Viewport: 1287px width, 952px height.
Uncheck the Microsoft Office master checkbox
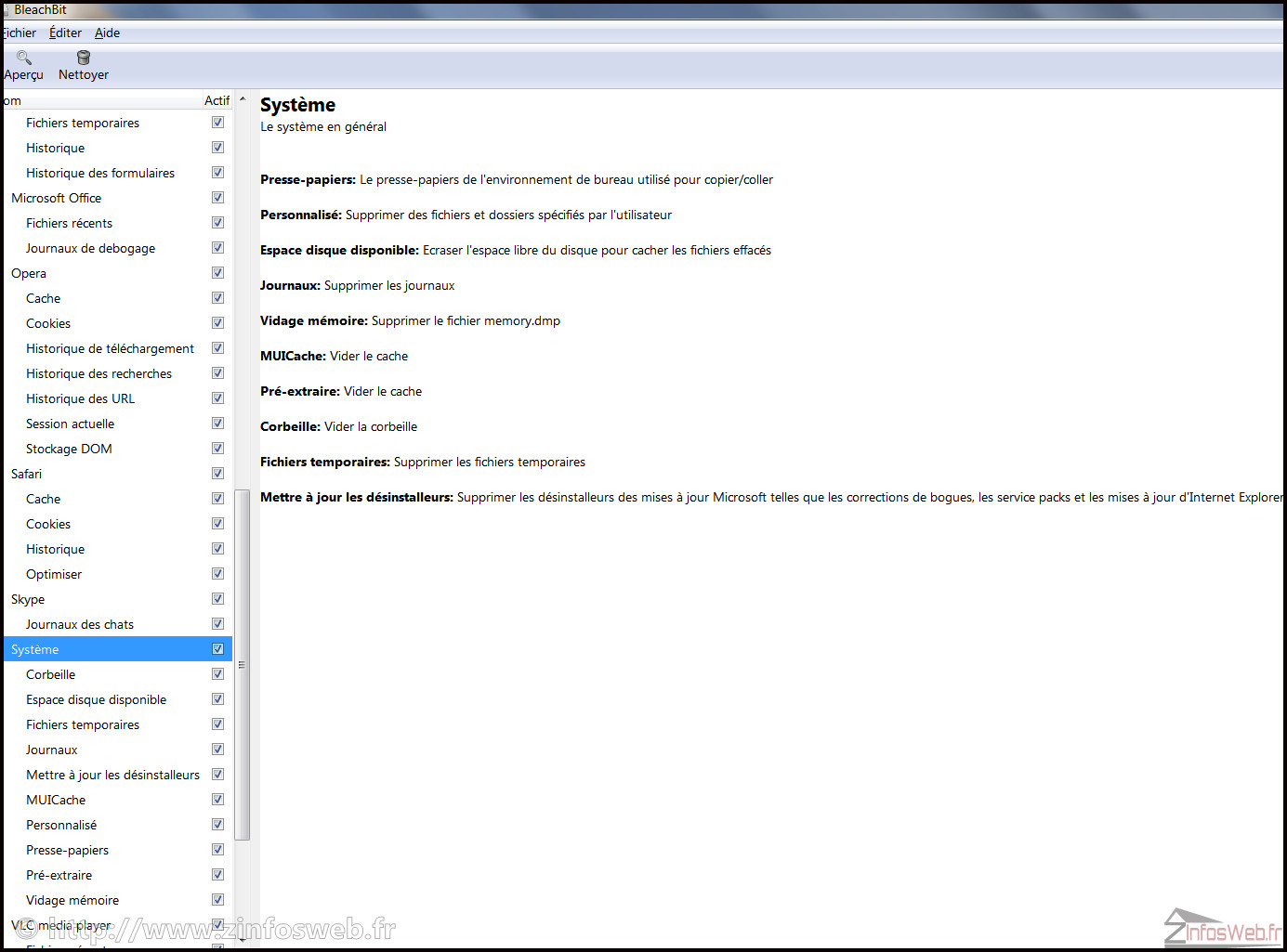tap(217, 197)
